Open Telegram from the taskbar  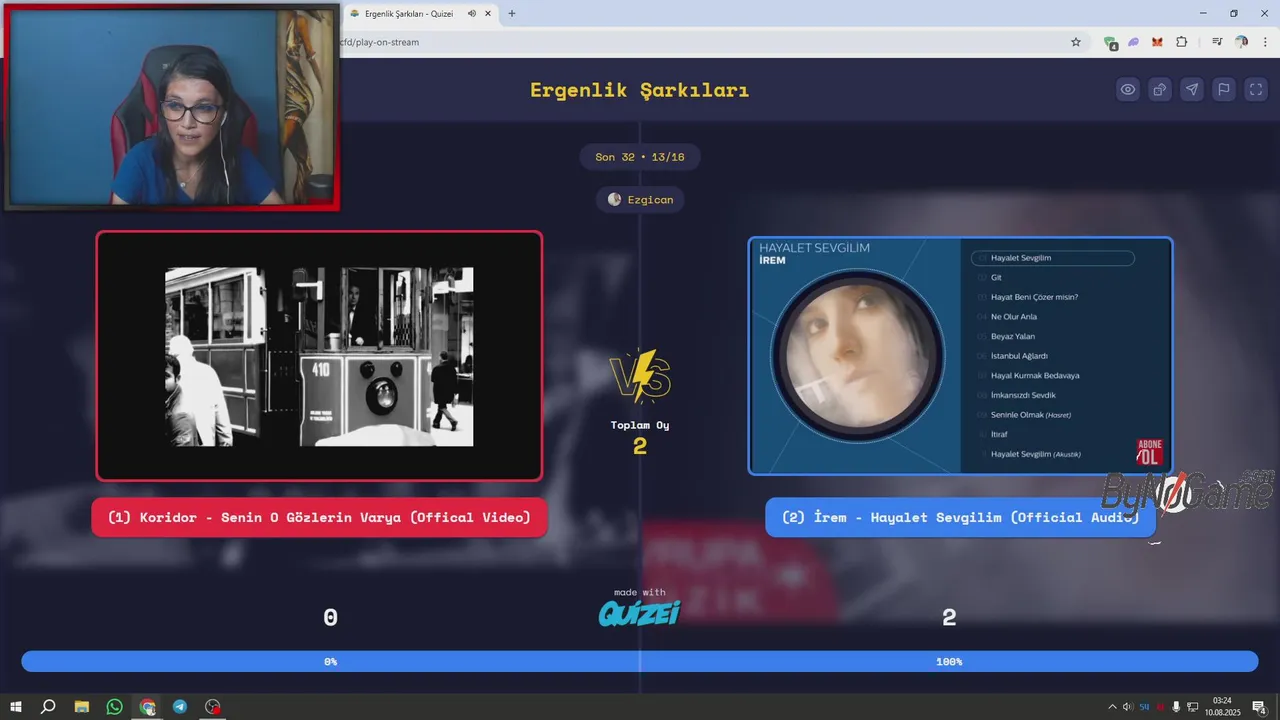click(180, 707)
